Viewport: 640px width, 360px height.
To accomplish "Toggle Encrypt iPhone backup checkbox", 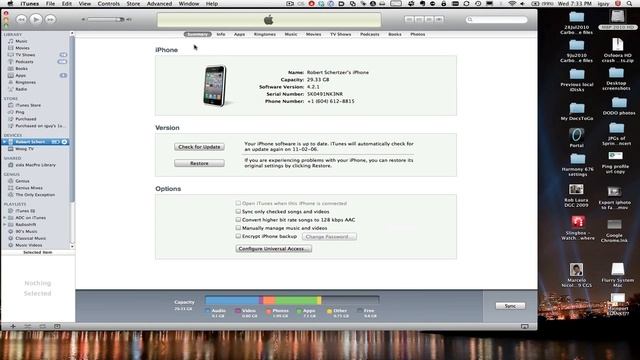I will 238,236.
